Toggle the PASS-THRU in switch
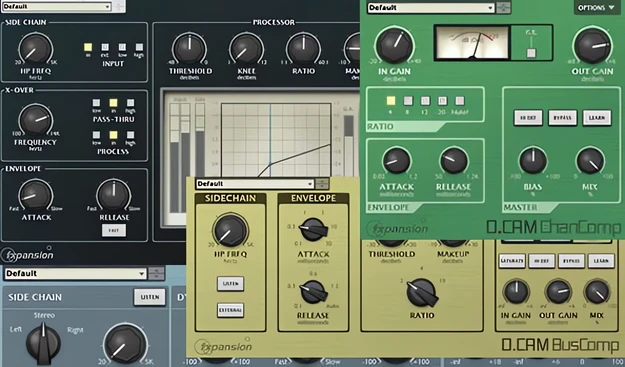Screen dimensions: 625x367 pyautogui.click(x=113, y=103)
